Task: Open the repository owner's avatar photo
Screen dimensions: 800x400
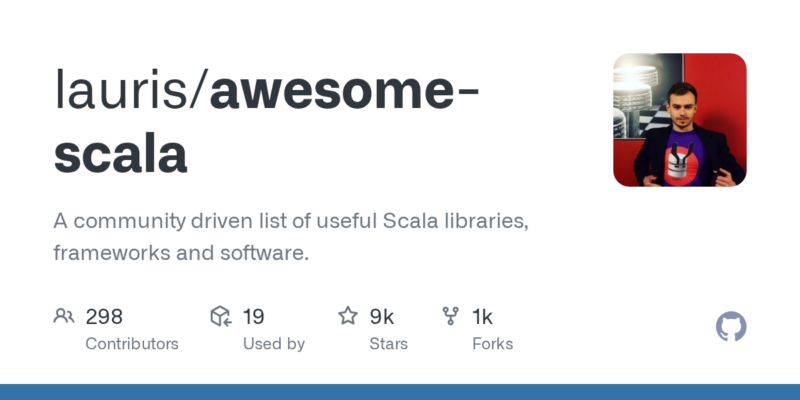Action: tap(679, 120)
